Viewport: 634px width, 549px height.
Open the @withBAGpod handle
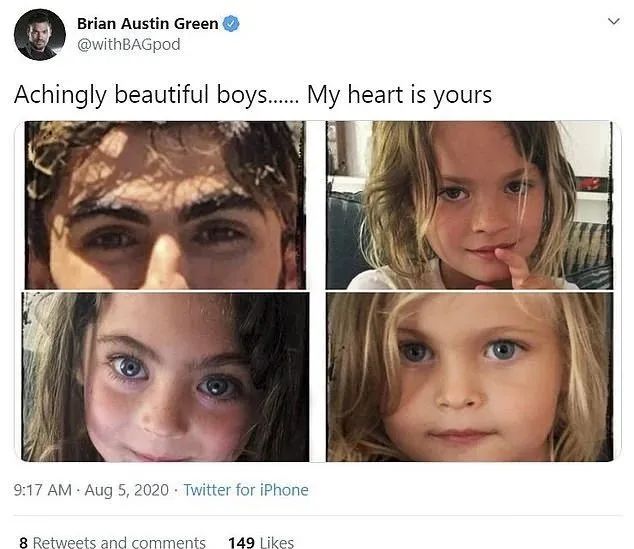pos(129,44)
